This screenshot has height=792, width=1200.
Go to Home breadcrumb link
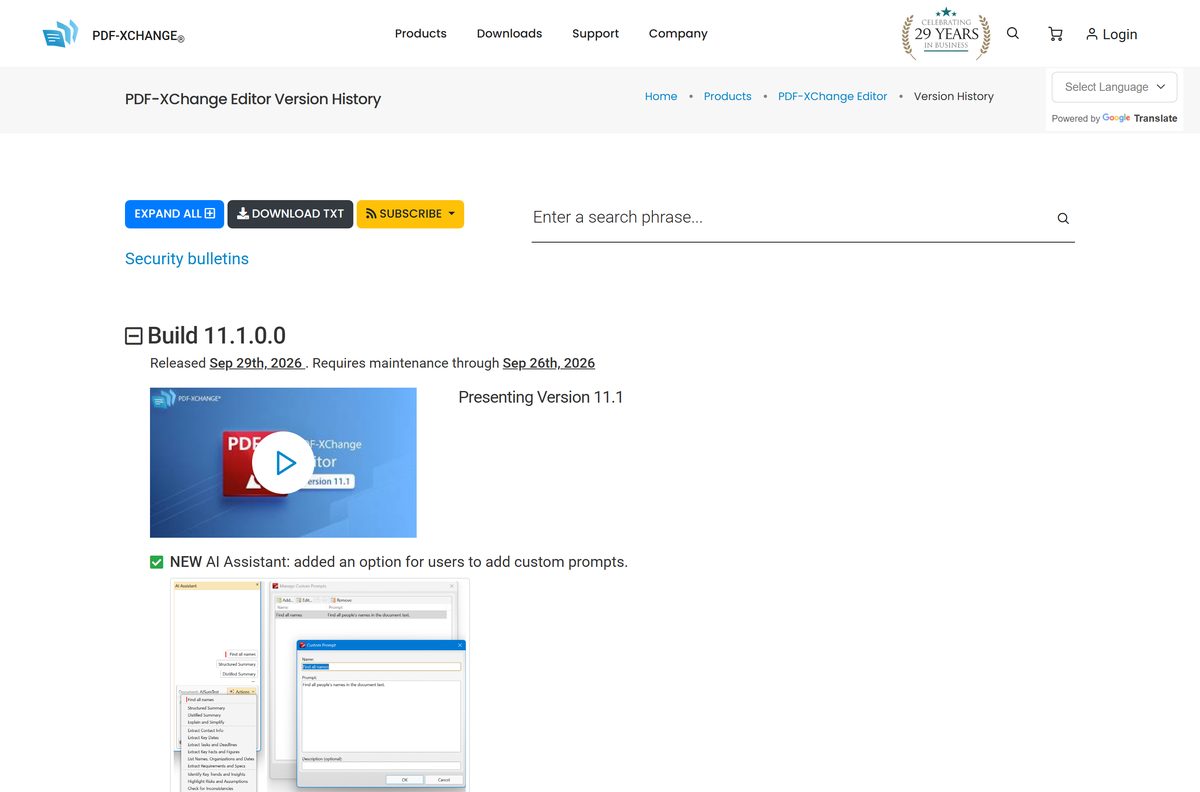tap(661, 96)
